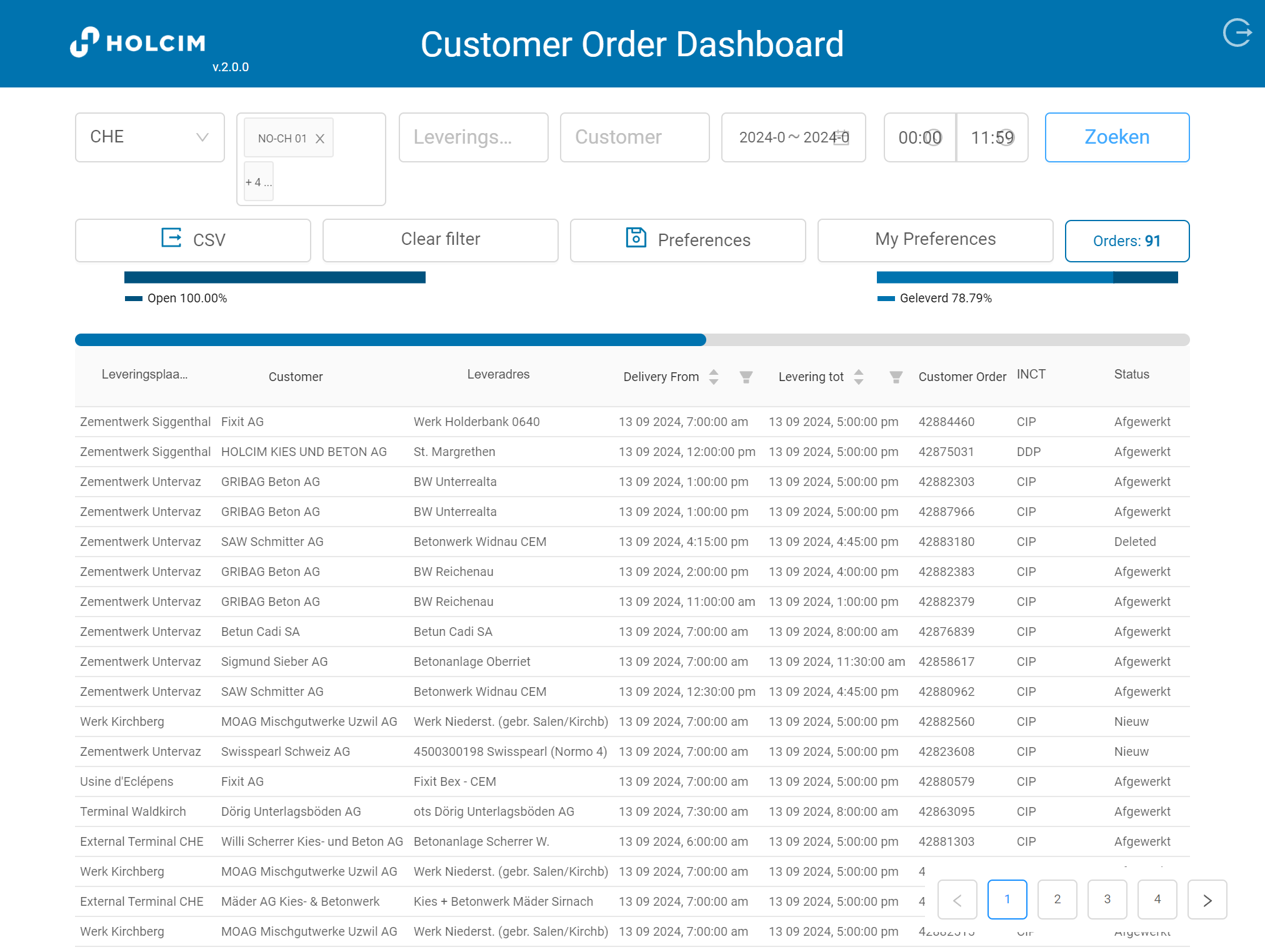Screen dimensions: 1265x952
Task: Sort by Delivery From column arrows
Action: (x=714, y=377)
